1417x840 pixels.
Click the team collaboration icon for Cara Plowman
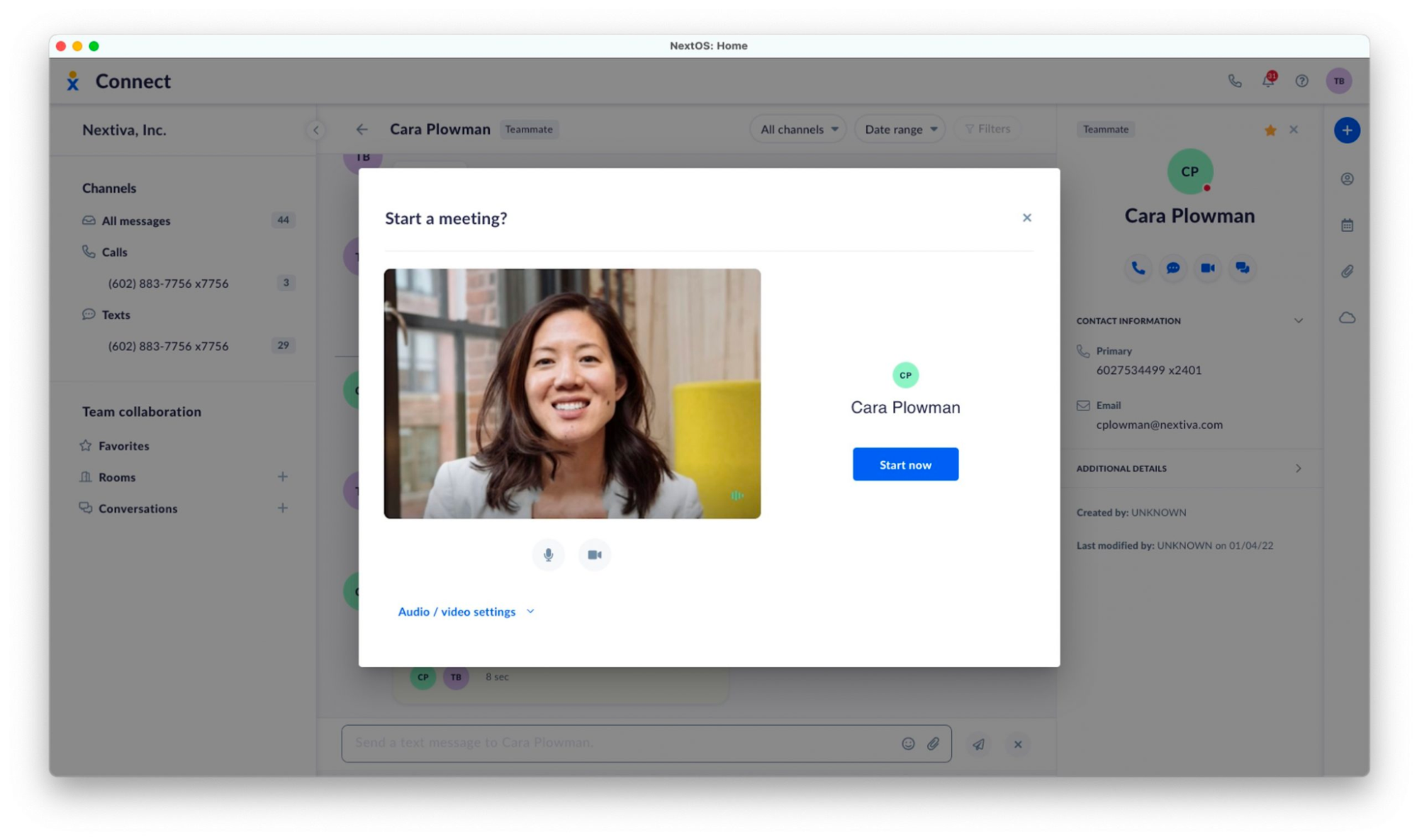1243,267
